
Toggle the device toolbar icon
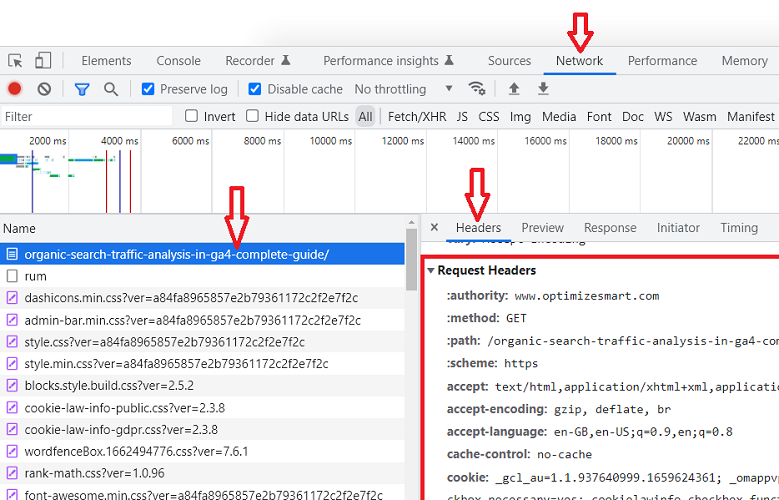[43, 61]
